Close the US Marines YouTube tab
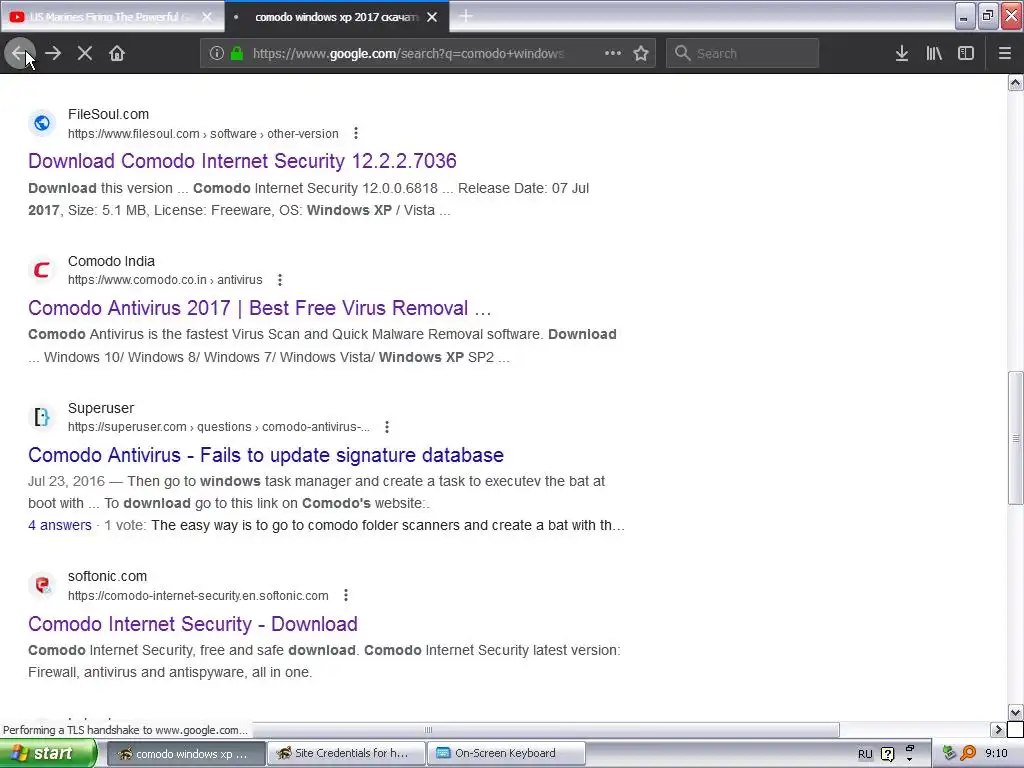 (206, 17)
